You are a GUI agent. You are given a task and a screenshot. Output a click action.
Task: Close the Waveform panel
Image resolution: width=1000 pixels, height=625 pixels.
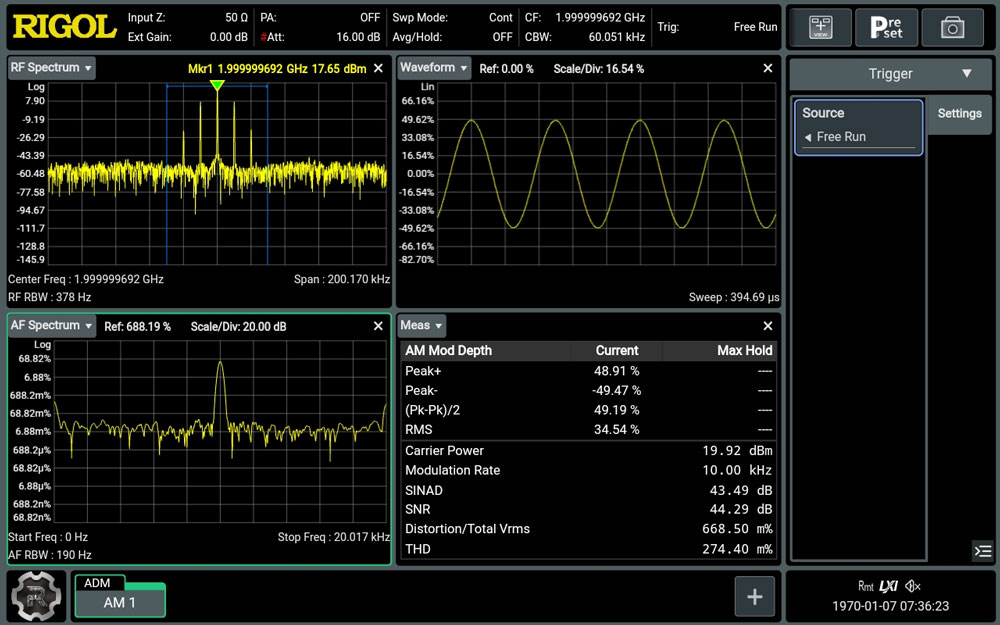click(768, 68)
